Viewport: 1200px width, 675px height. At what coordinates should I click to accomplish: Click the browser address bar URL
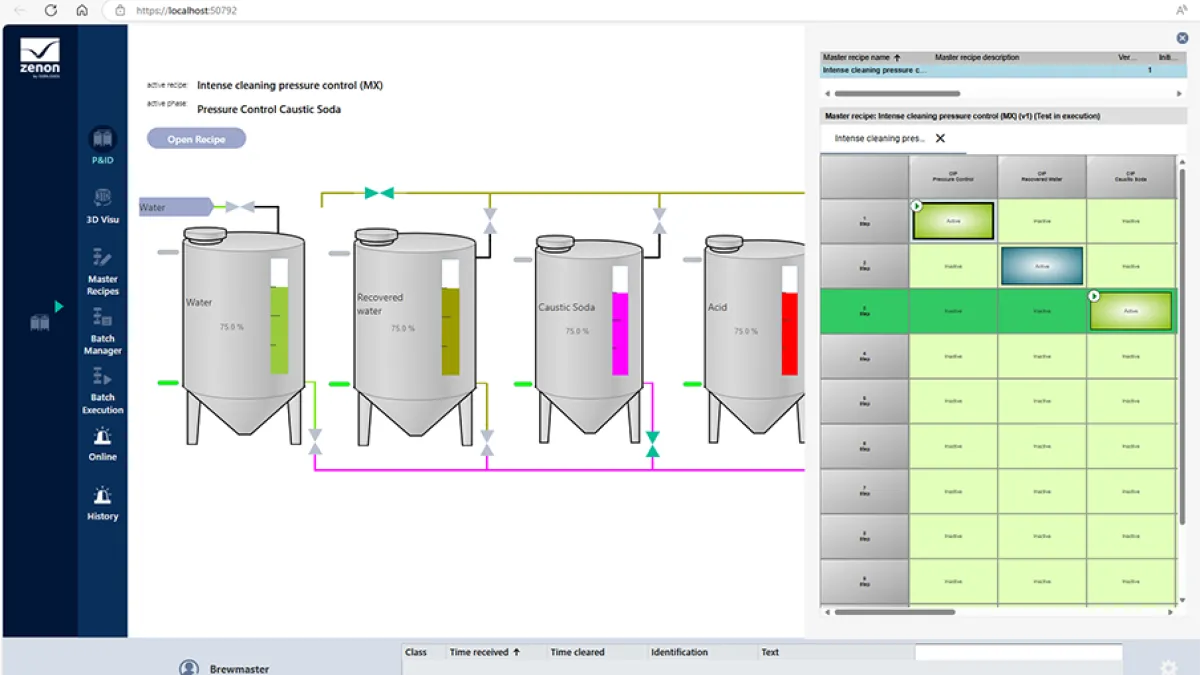186,10
